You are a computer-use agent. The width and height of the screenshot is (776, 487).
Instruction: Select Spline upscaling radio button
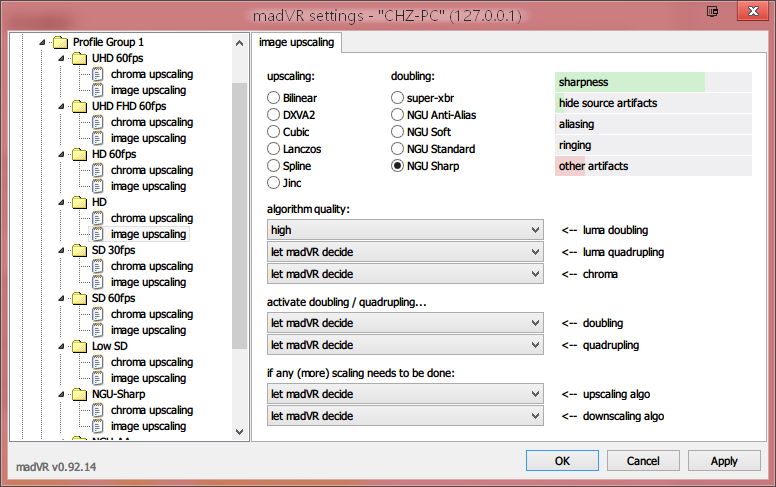point(273,166)
